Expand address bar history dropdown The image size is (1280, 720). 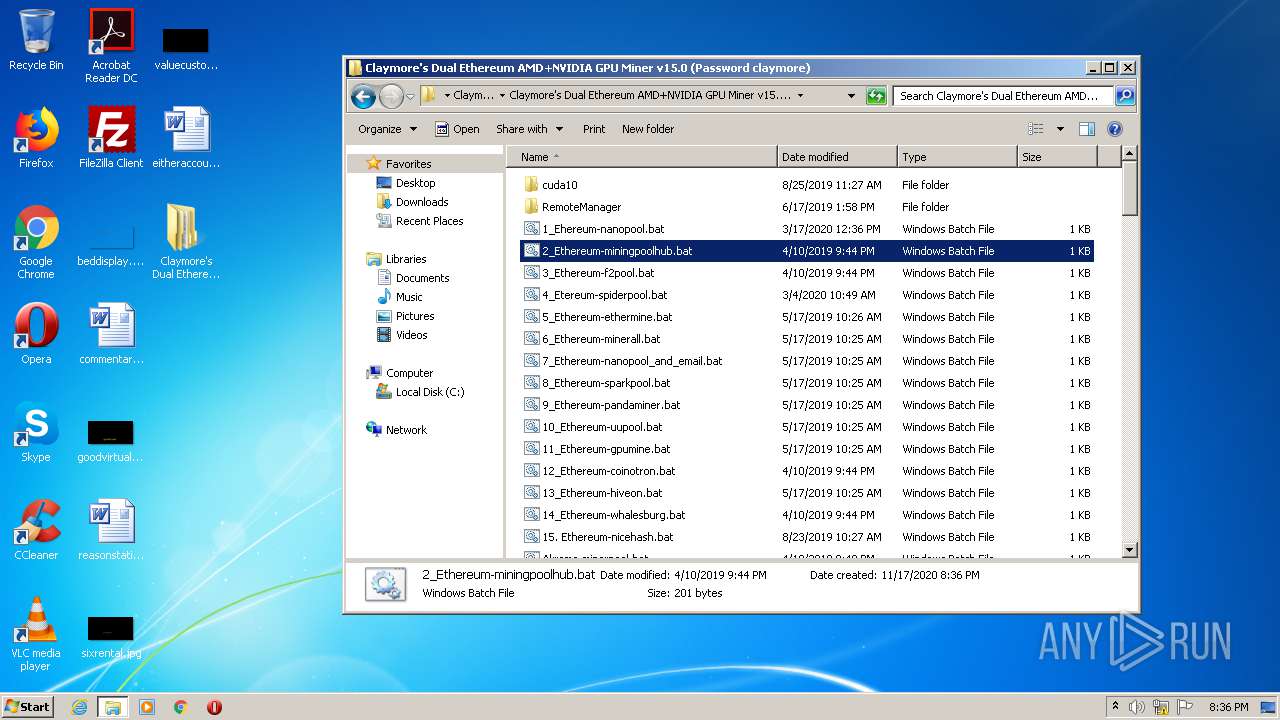[851, 96]
